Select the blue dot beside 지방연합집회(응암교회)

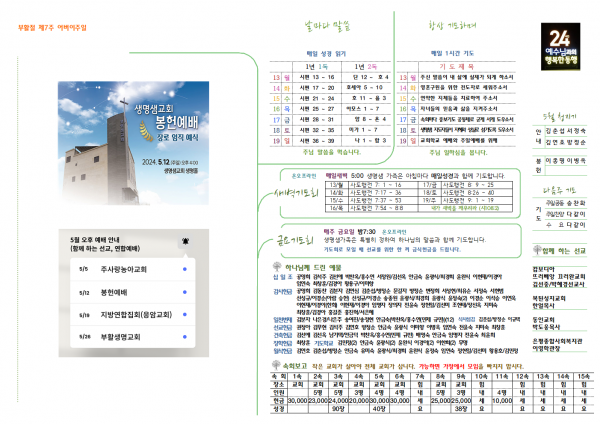pos(185,314)
